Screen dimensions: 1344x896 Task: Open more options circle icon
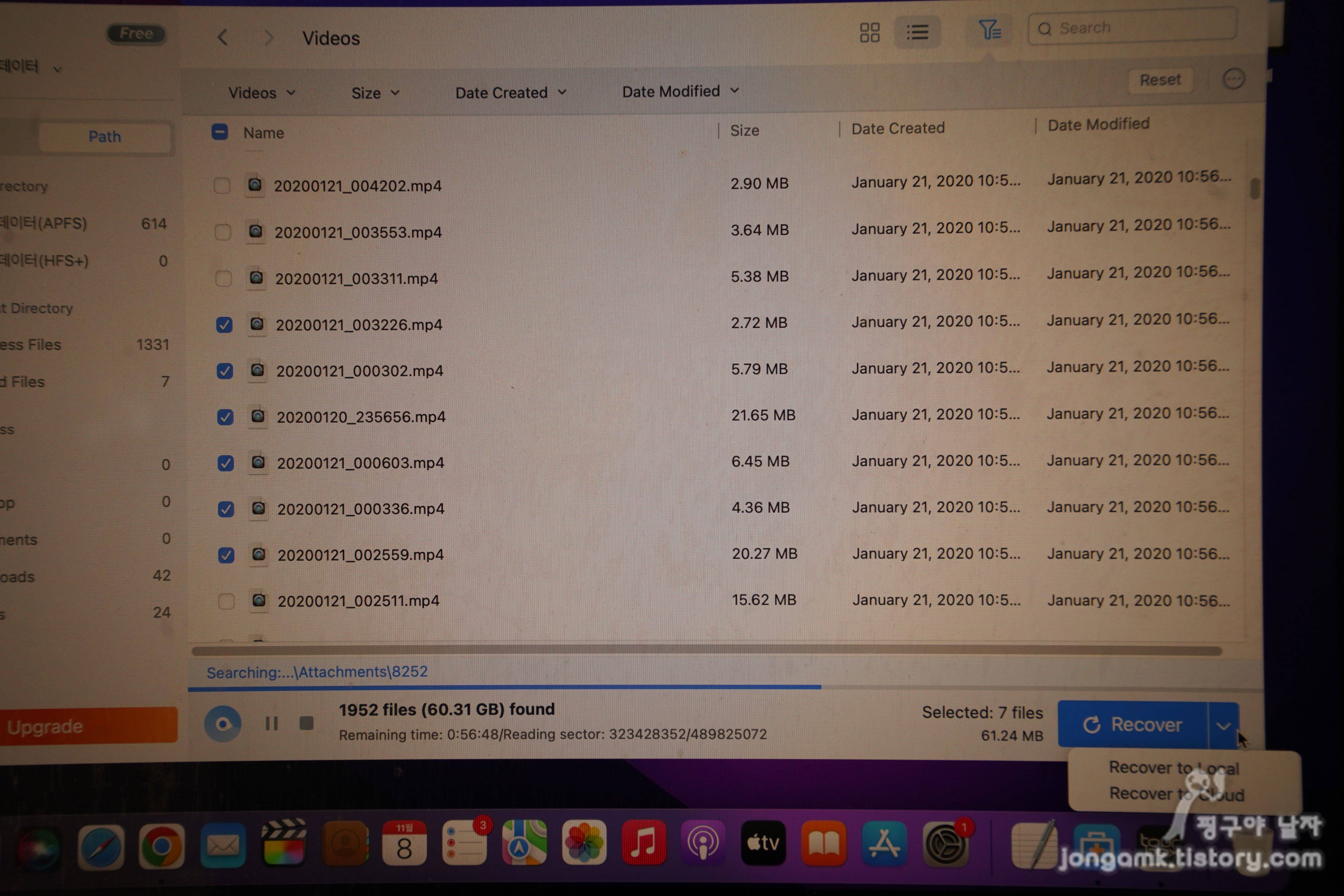[1233, 79]
